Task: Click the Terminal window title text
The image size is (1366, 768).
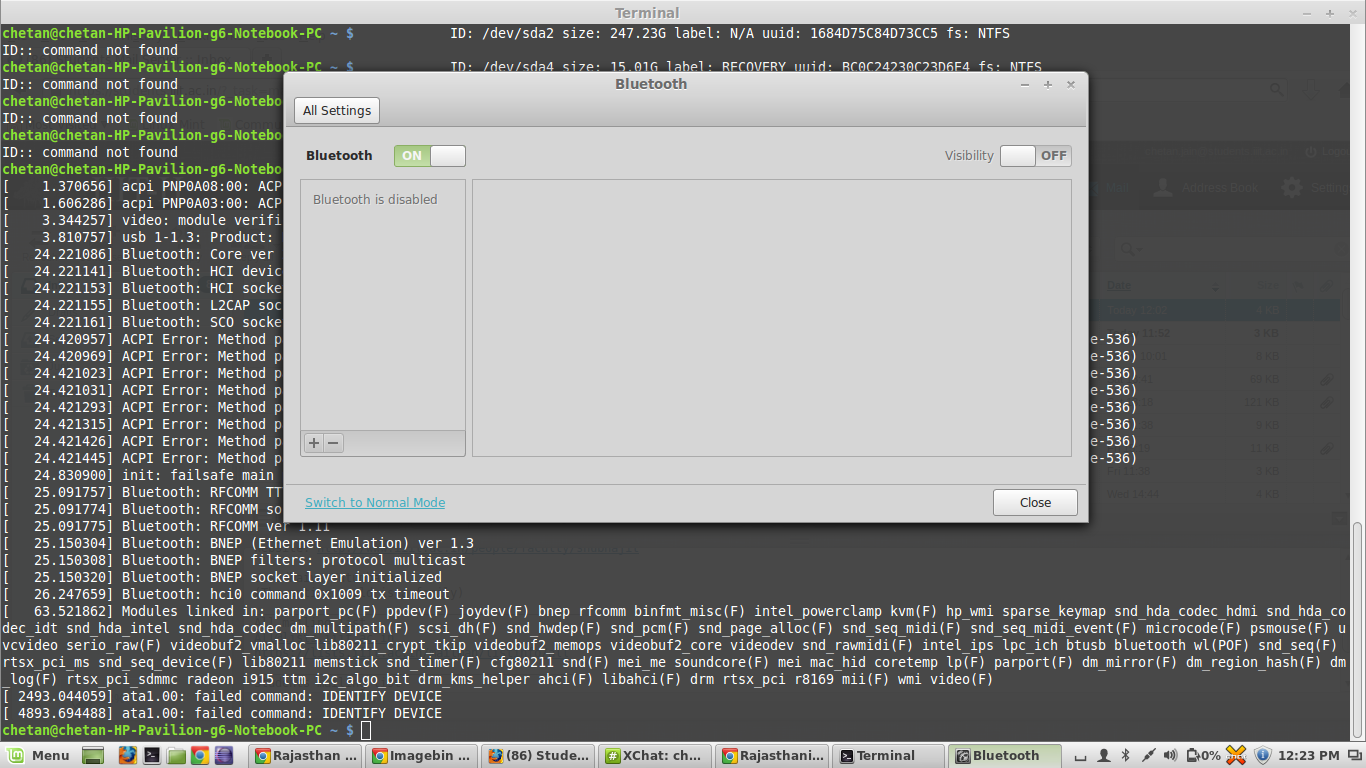Action: 647,13
